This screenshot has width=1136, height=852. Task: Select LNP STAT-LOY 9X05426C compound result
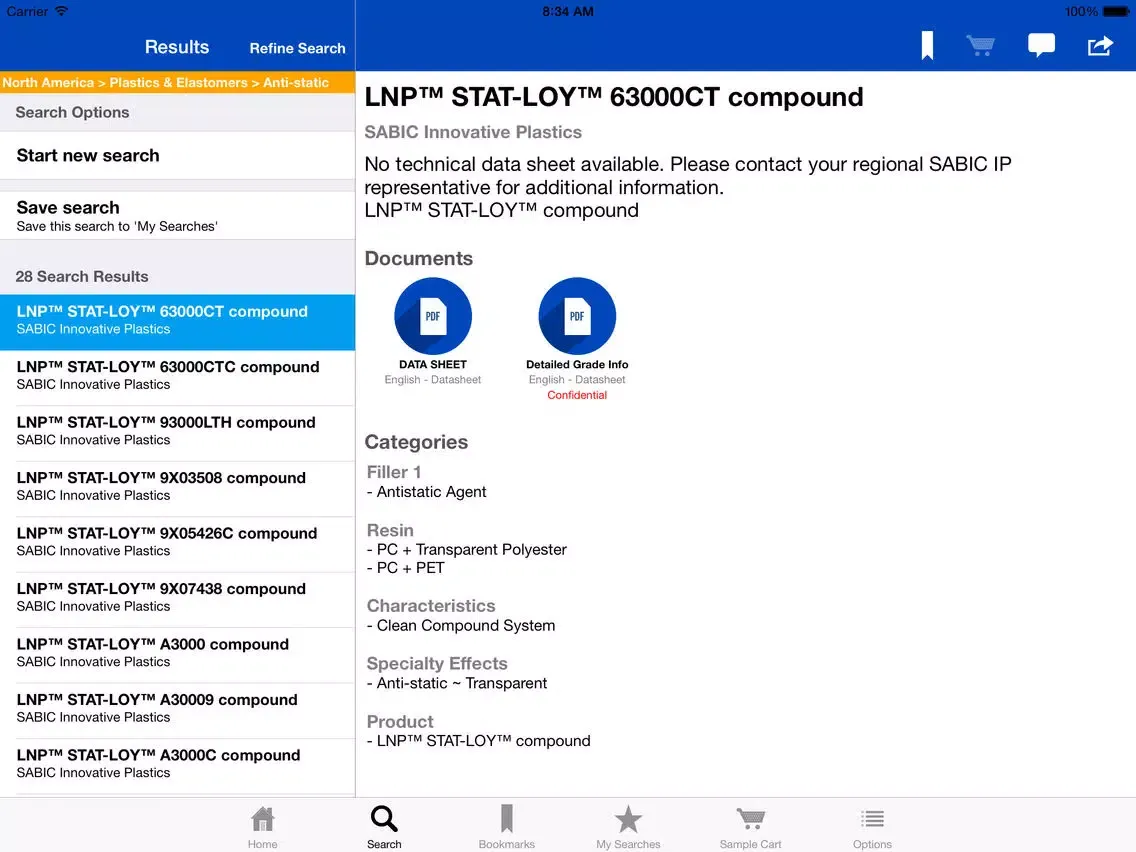coord(178,543)
